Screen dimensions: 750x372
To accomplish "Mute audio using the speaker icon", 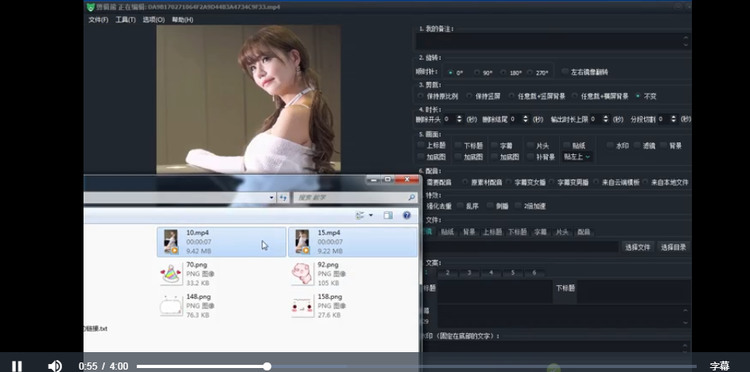I will point(55,366).
